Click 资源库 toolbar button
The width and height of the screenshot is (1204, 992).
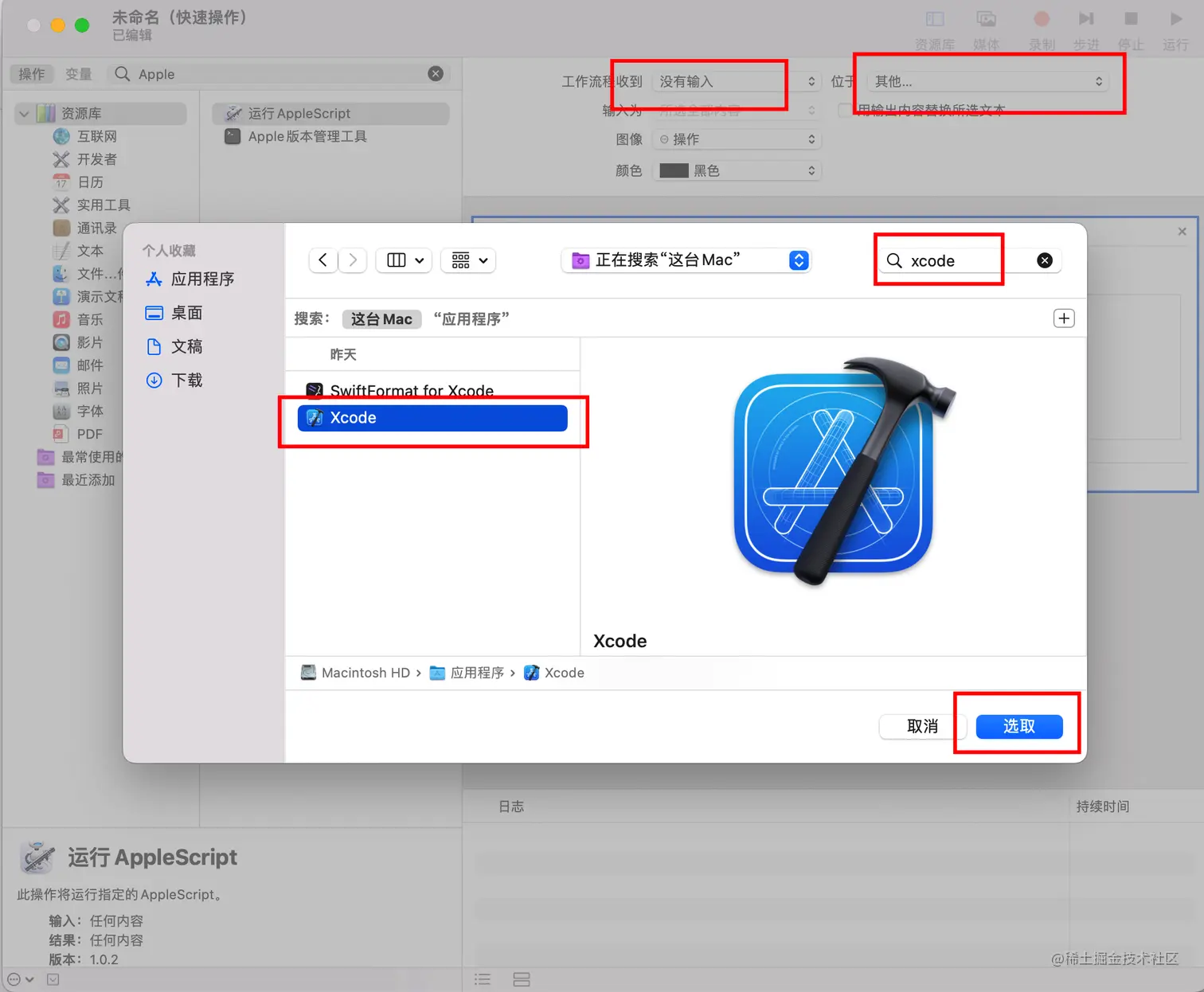pos(935,30)
